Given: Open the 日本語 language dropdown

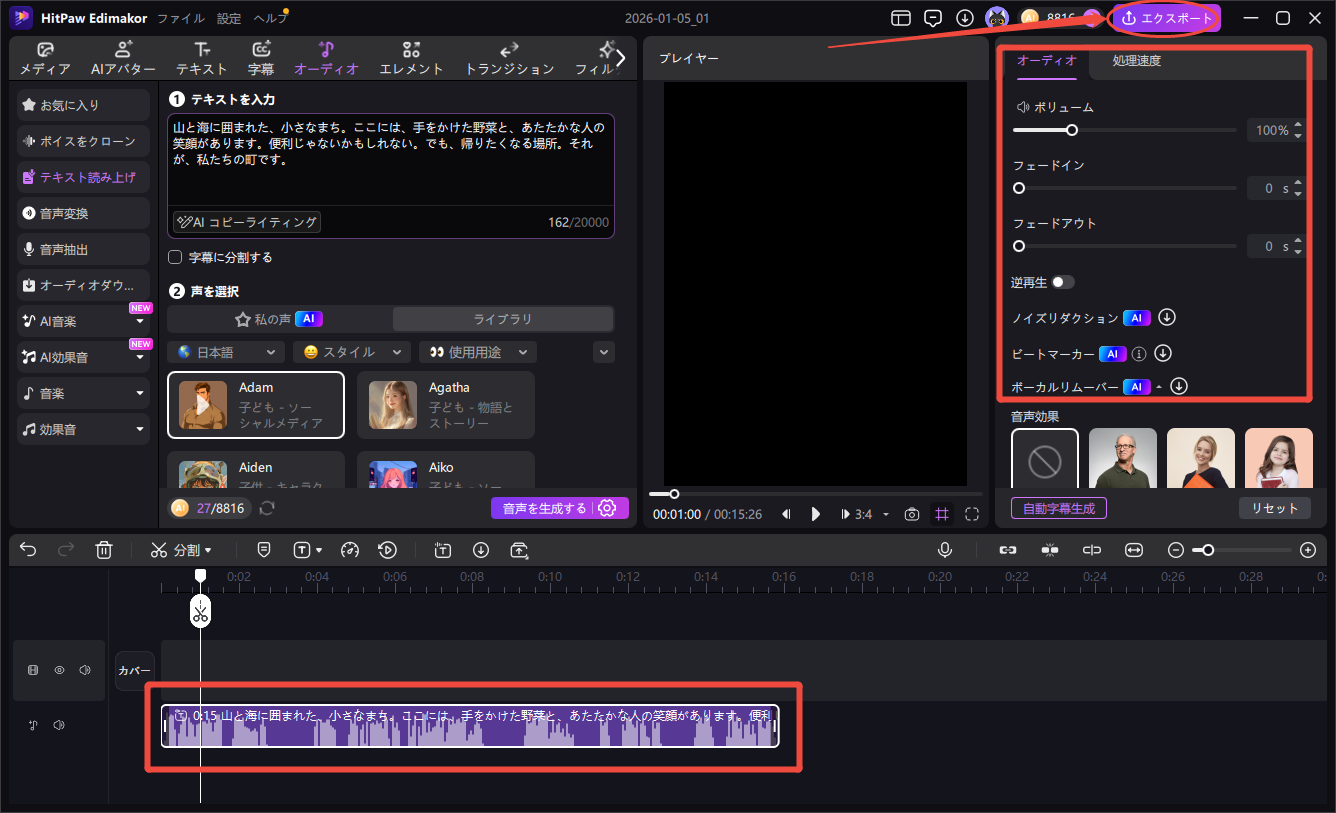Looking at the screenshot, I should (x=225, y=351).
